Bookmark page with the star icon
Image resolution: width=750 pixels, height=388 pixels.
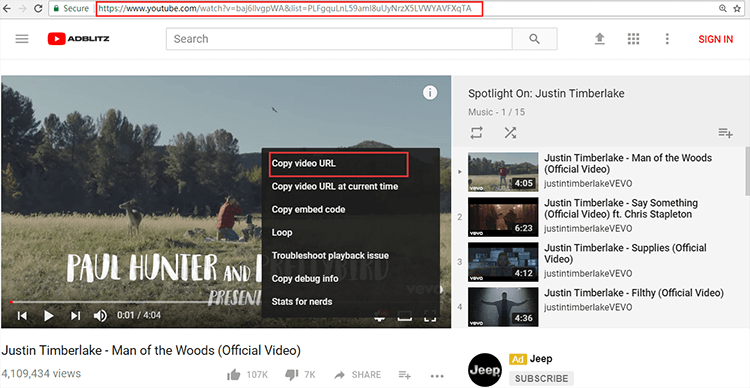pyautogui.click(x=737, y=8)
